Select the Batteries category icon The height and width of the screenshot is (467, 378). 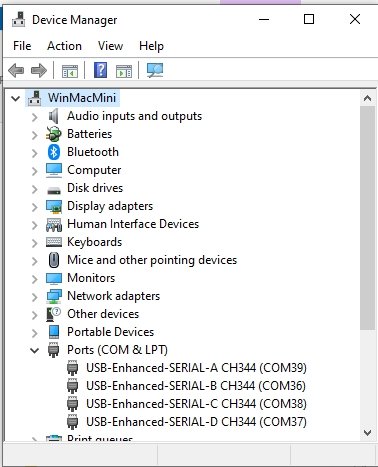click(x=54, y=134)
